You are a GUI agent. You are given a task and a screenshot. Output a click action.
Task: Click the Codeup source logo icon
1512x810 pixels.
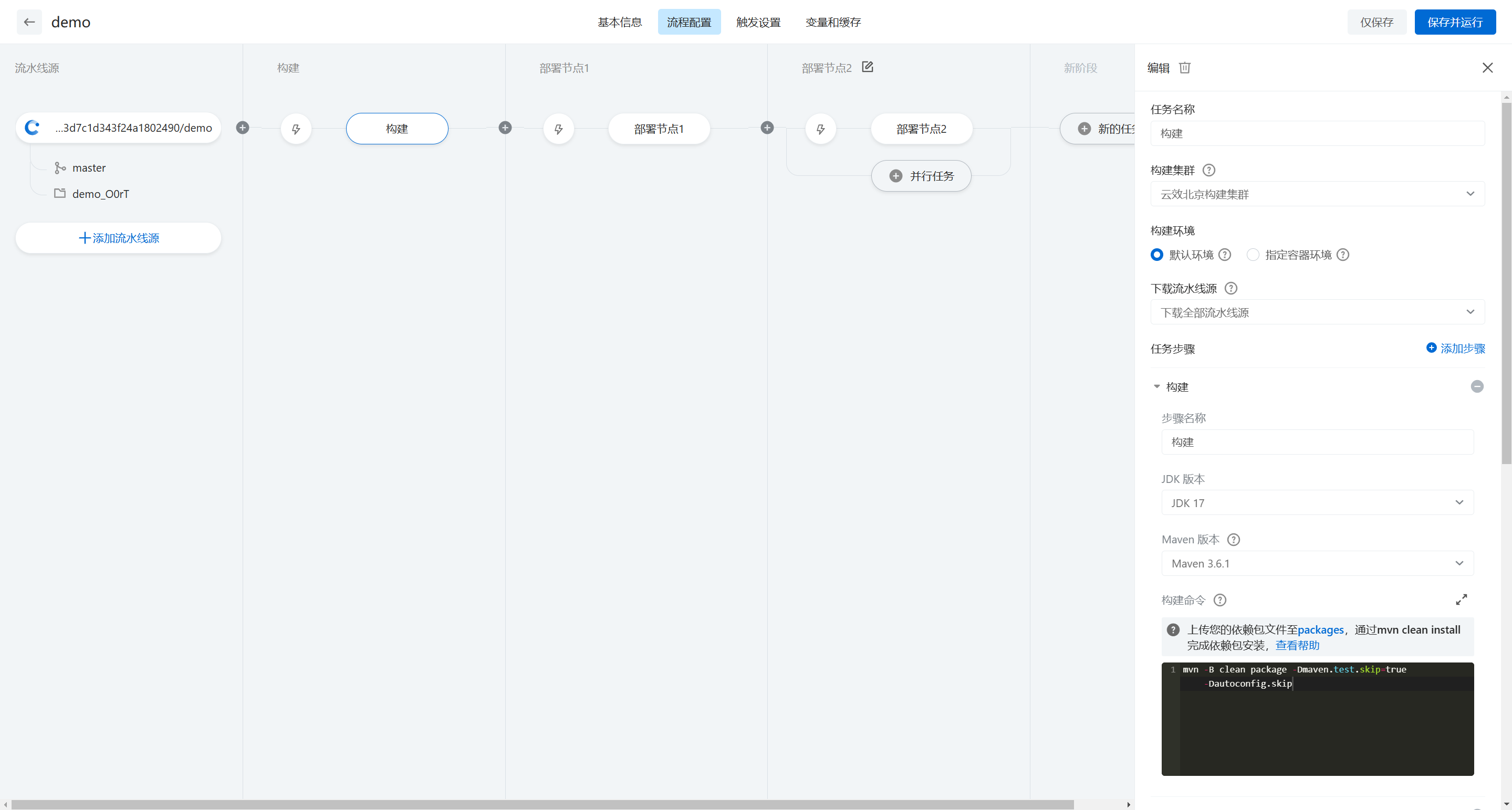32,128
